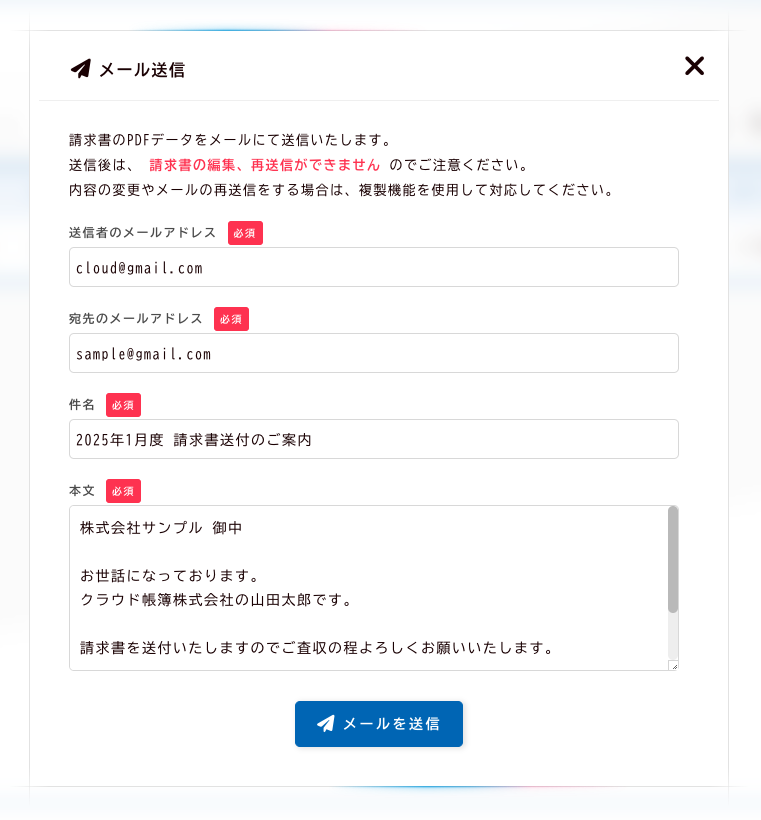The image size is (761, 820).
Task: Click the red 請求書の編集、再送信ができません warning text
Action: 265,165
